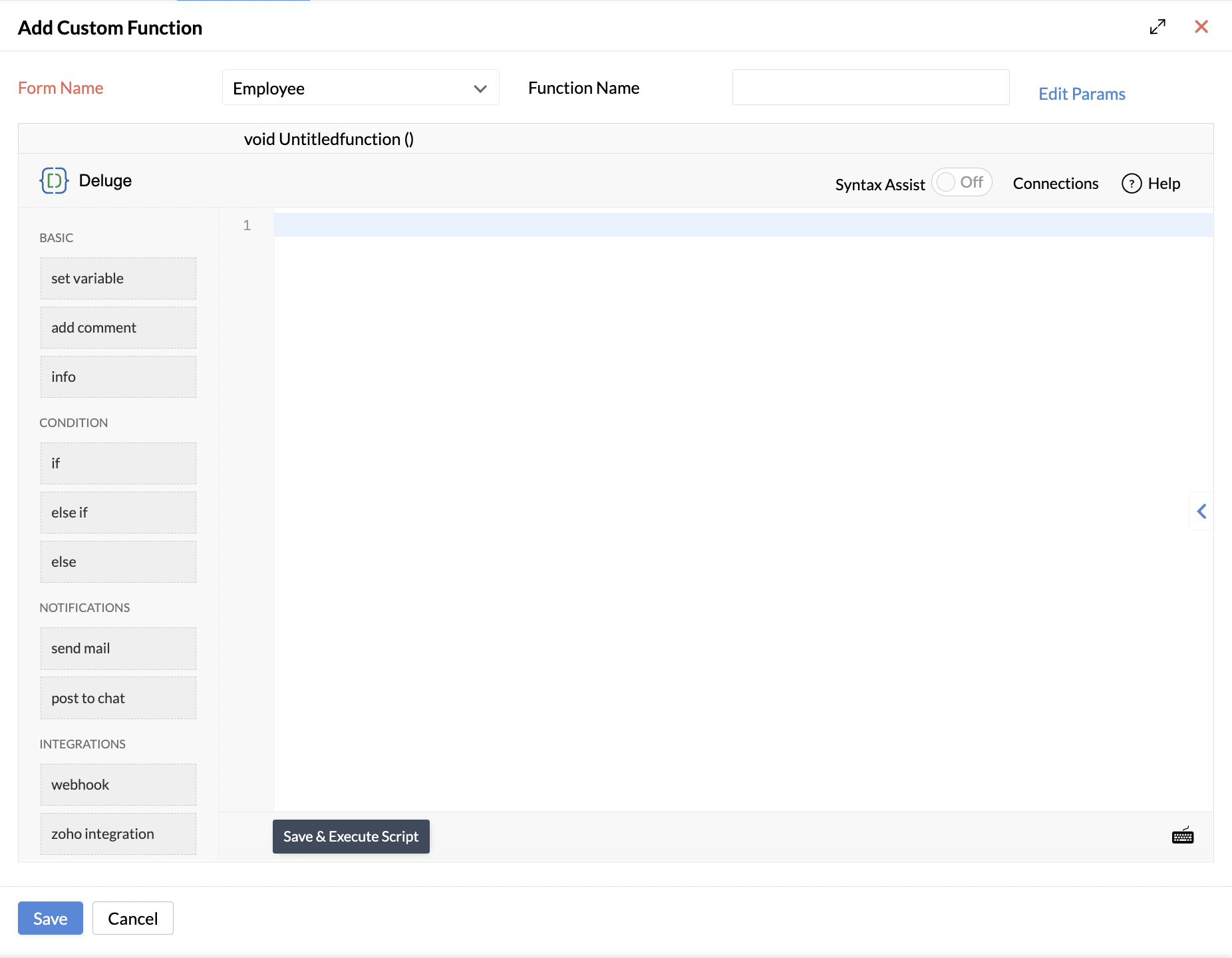Viewport: 1232px width, 958px height.
Task: Select the else if condition block
Action: click(118, 513)
